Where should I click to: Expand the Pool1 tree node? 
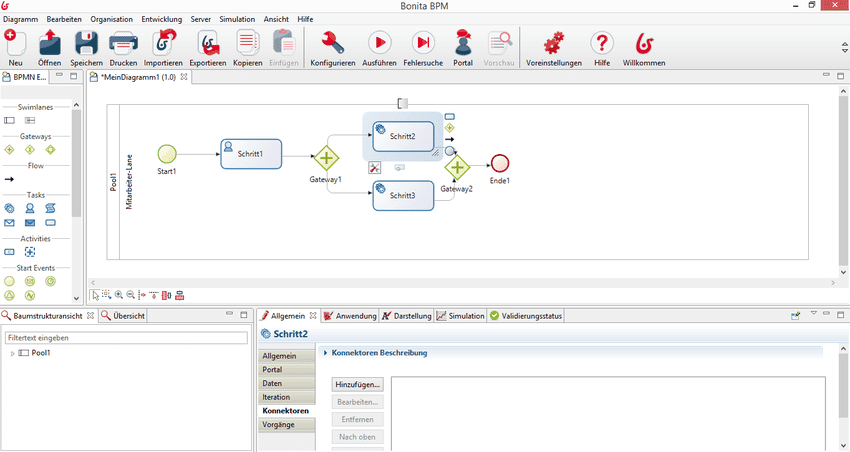[x=12, y=353]
